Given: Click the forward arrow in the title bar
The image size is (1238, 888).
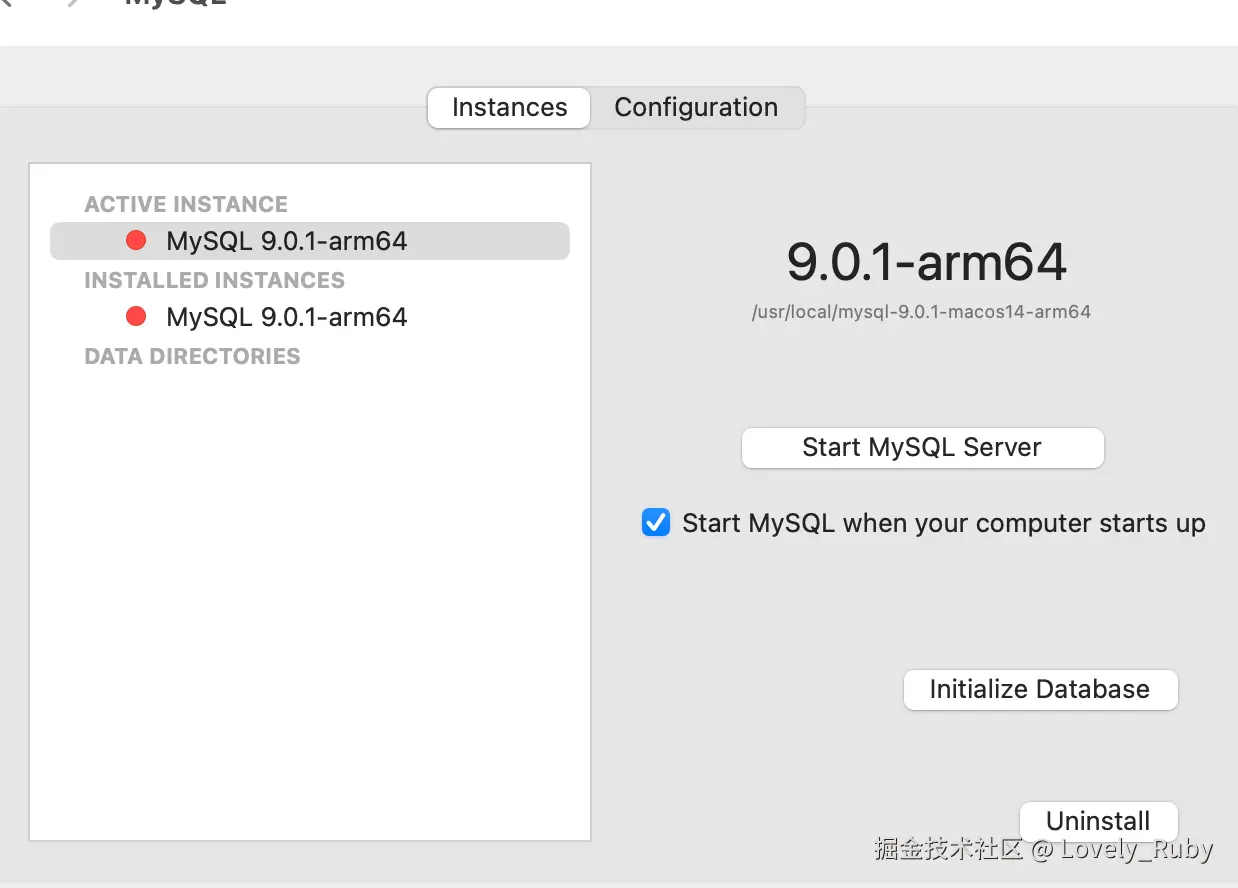Looking at the screenshot, I should (x=72, y=3).
